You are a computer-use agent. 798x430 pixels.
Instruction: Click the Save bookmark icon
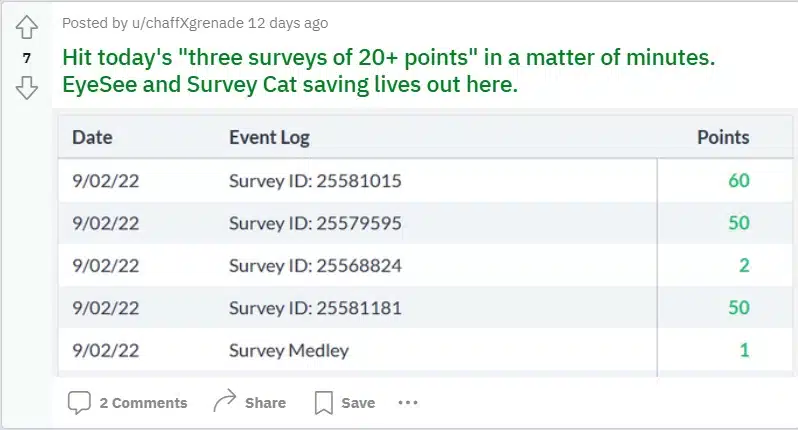(x=323, y=403)
